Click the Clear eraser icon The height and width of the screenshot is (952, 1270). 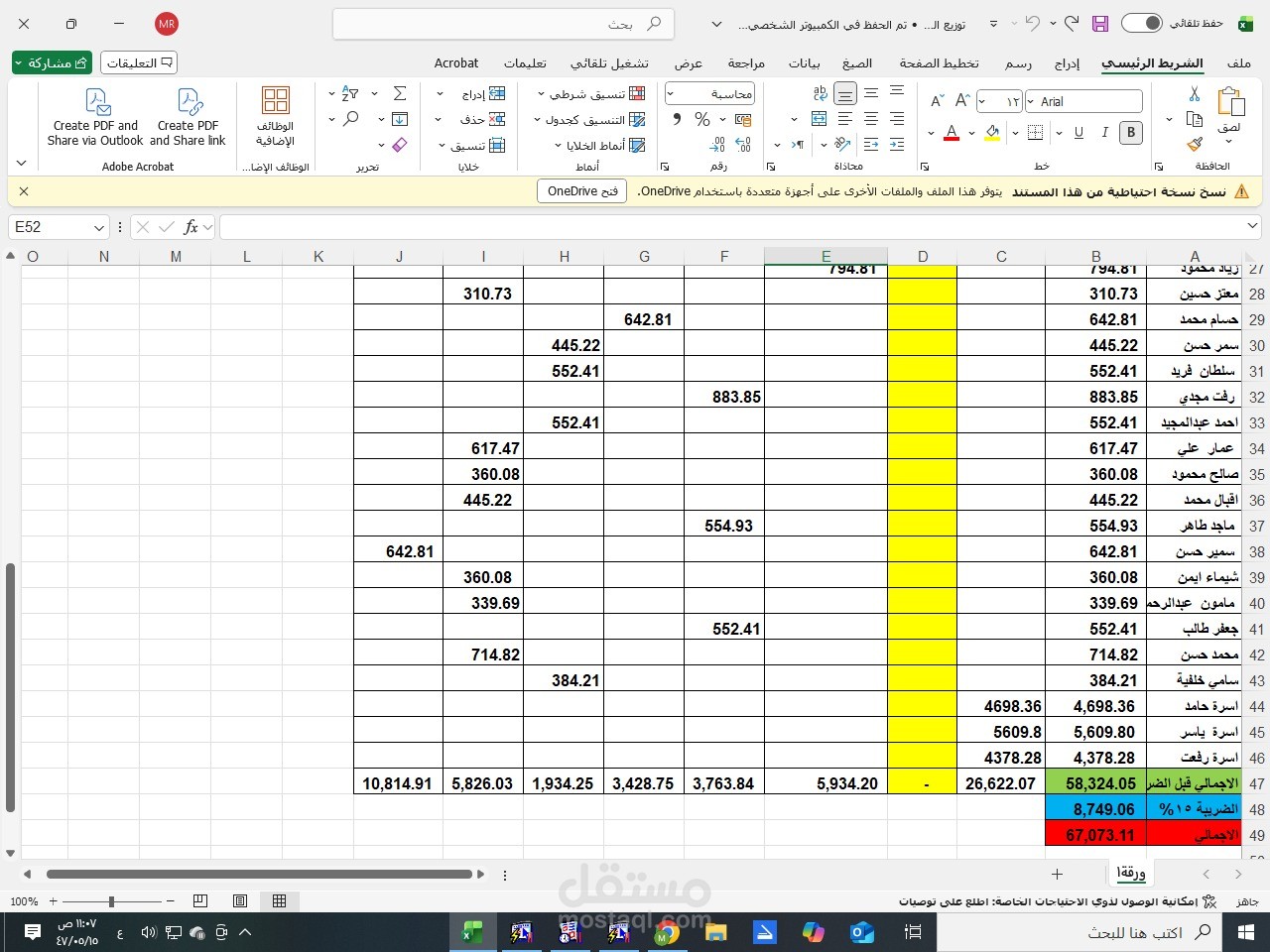tap(400, 145)
